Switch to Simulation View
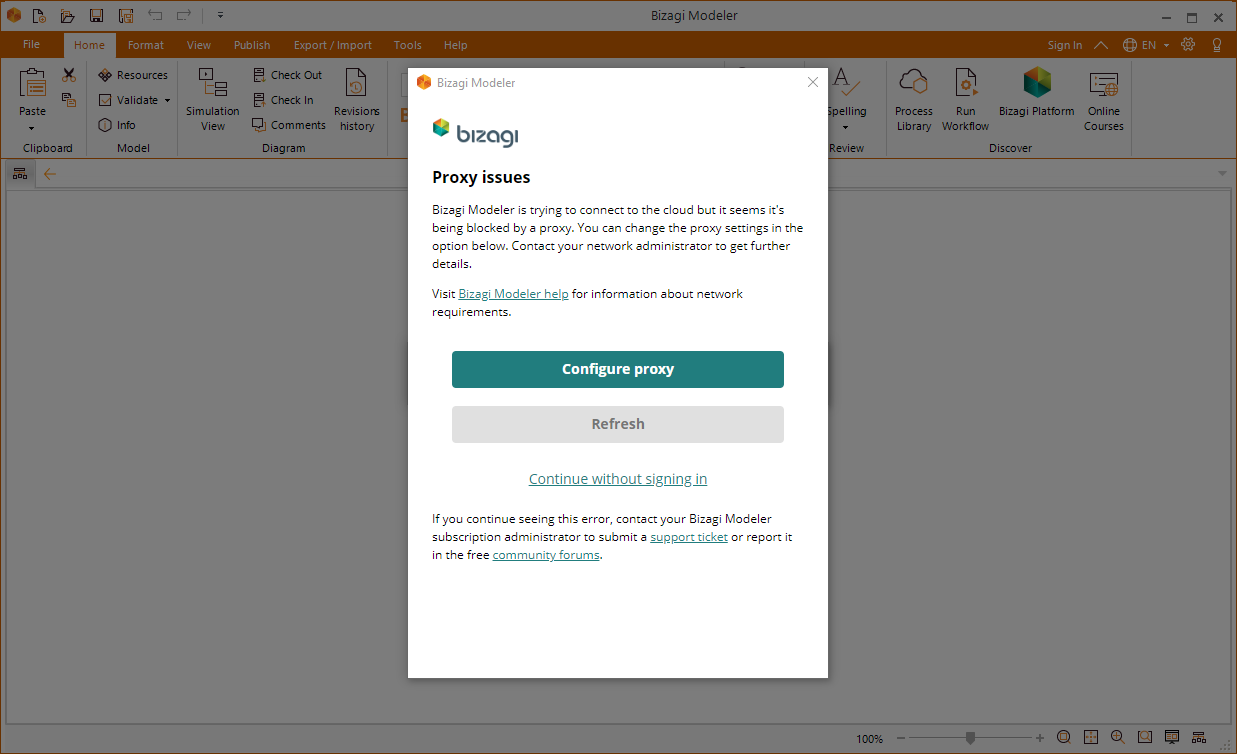The height and width of the screenshot is (754, 1237). (213, 99)
